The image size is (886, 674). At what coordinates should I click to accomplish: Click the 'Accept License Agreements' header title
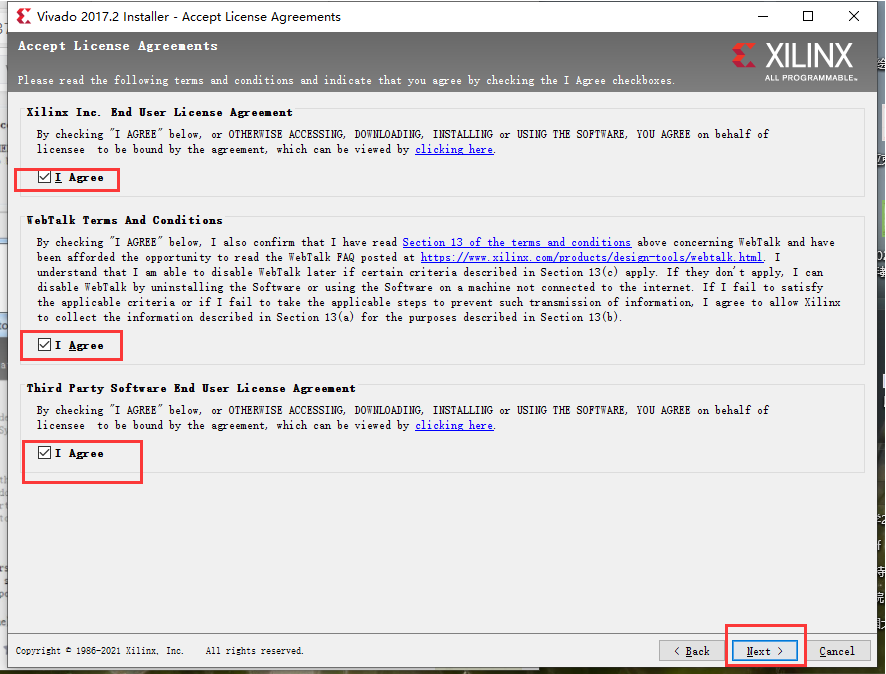point(118,46)
